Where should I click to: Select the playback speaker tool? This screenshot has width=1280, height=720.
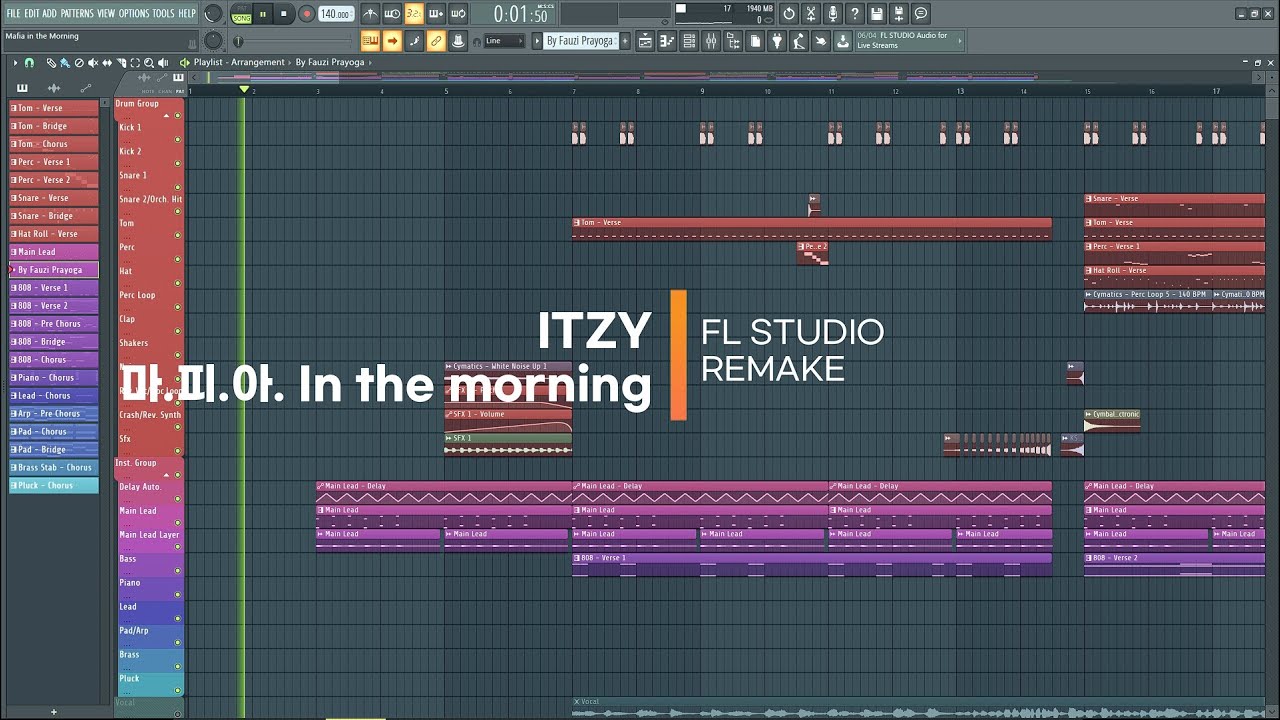163,62
